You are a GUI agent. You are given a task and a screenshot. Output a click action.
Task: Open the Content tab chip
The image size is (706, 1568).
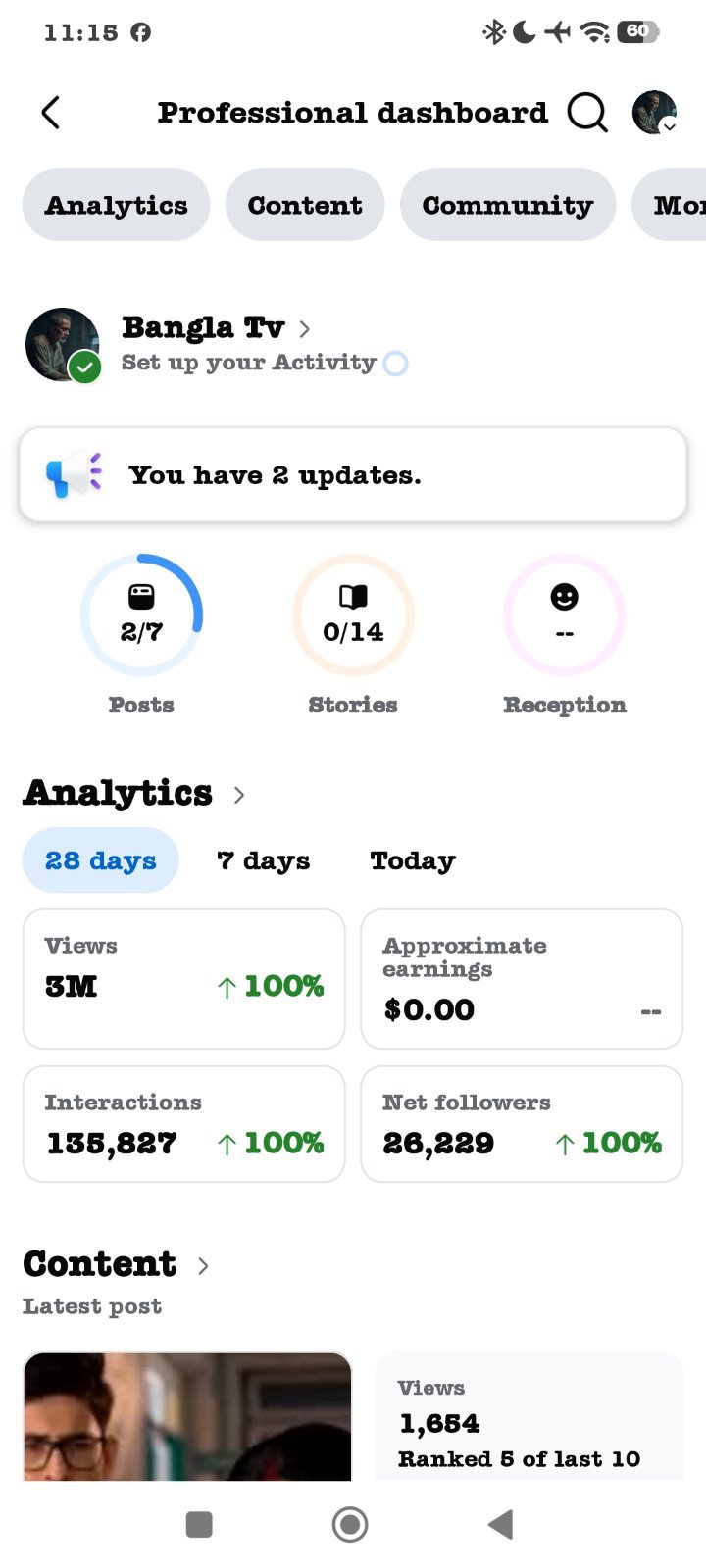tap(305, 205)
